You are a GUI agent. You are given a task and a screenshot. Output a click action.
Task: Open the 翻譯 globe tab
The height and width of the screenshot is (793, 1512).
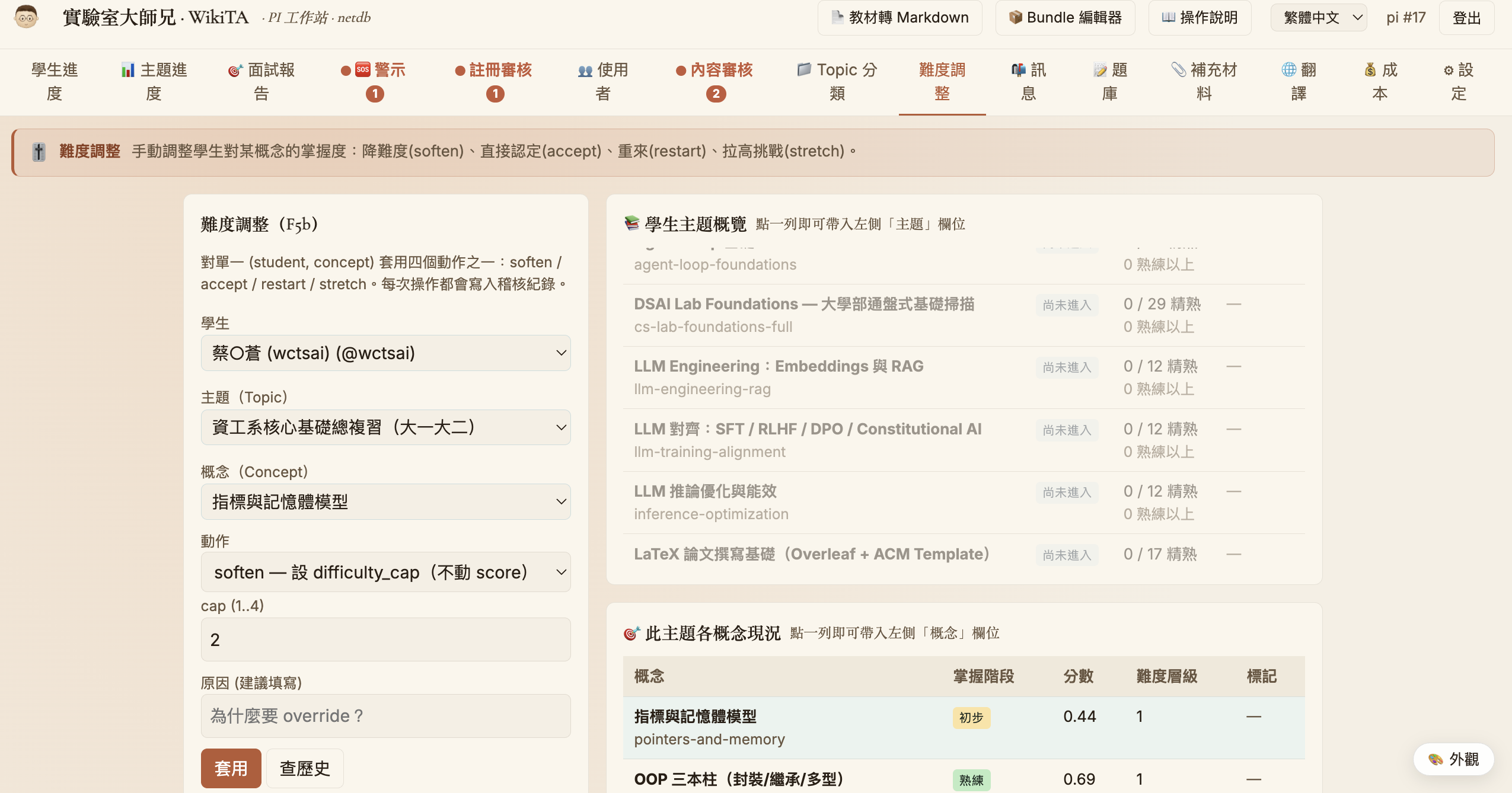[x=1299, y=82]
